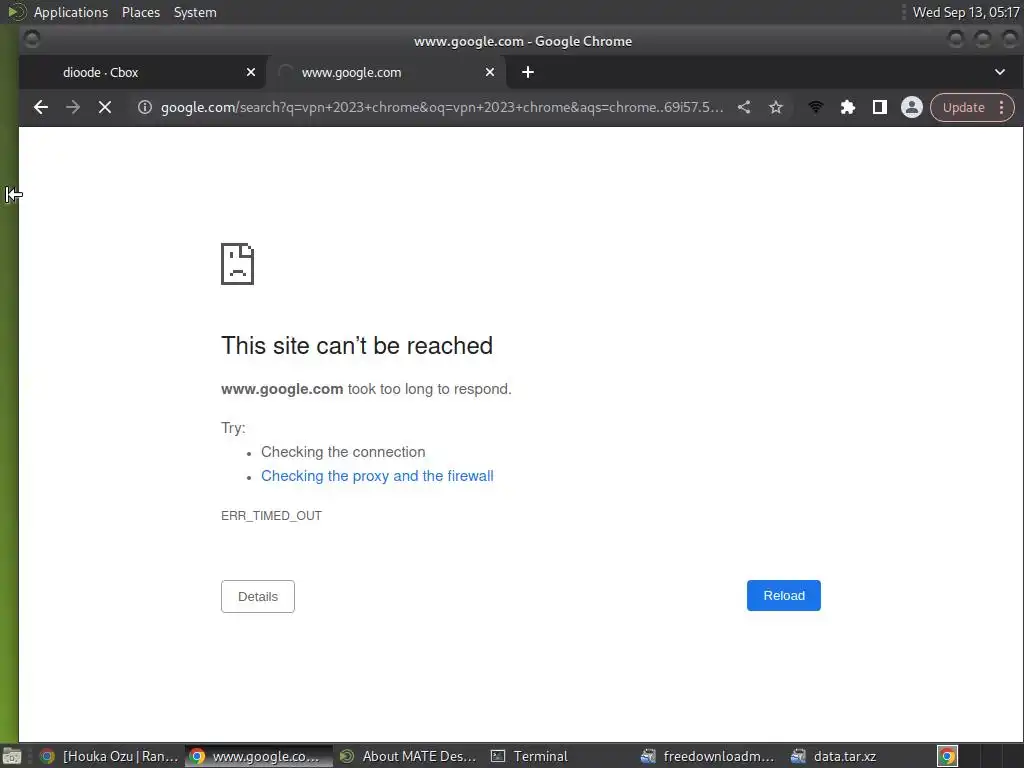Switch to Houka Ozu Chrome taskbar window
This screenshot has height=768, width=1024.
click(108, 756)
